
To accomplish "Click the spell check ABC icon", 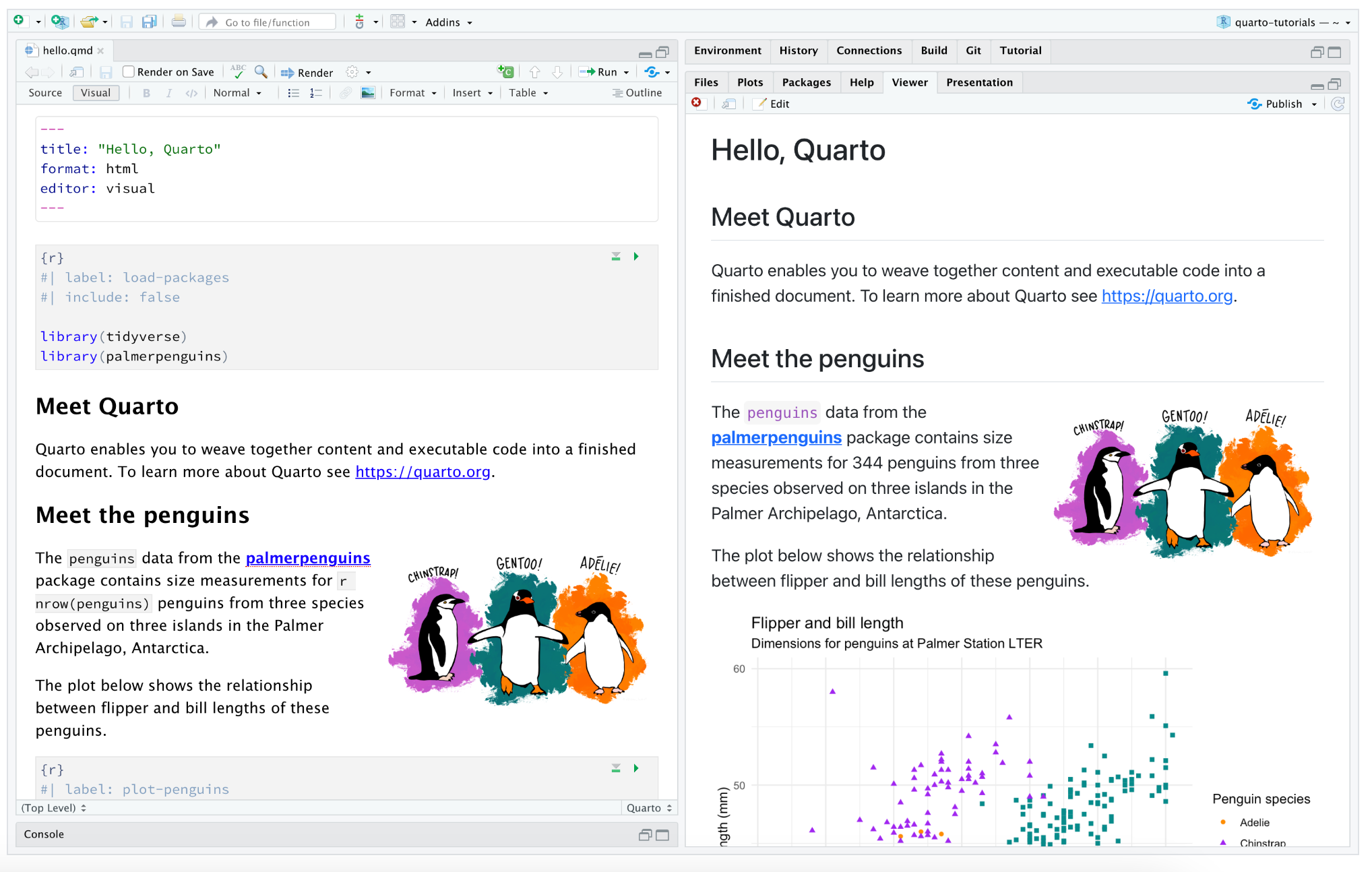I will pyautogui.click(x=238, y=71).
